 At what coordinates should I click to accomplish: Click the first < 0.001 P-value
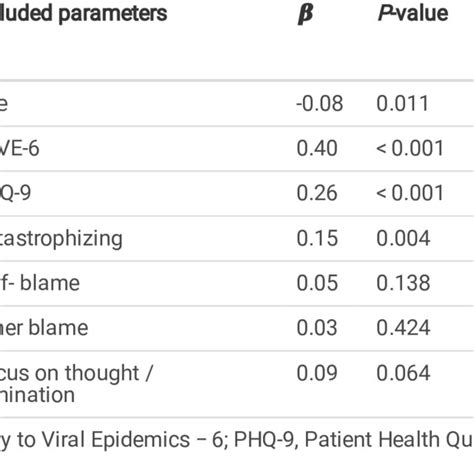tap(410, 148)
